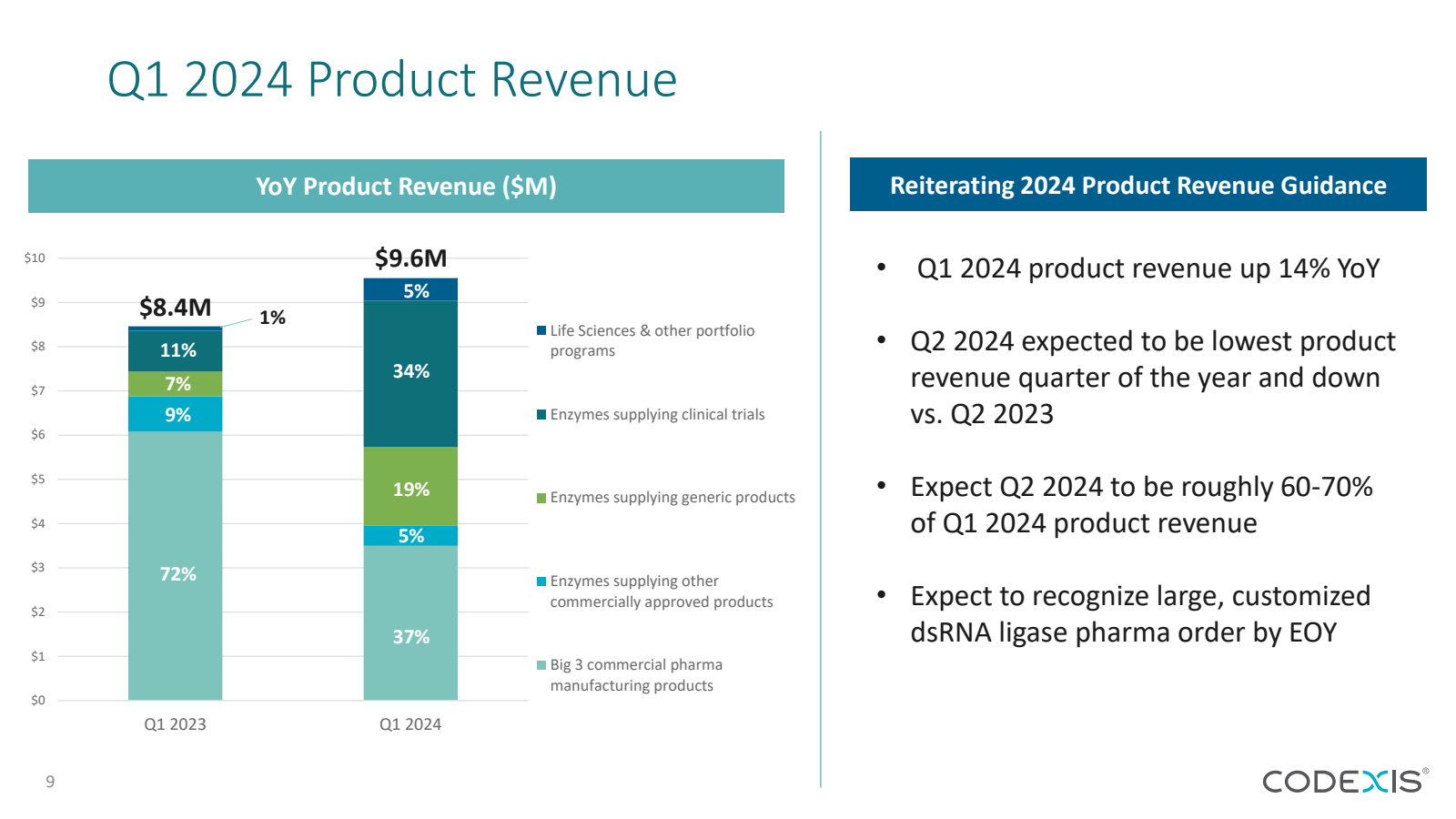Click the $8.4M total label above Q1 2023
The width and height of the screenshot is (1456, 819).
(x=175, y=308)
